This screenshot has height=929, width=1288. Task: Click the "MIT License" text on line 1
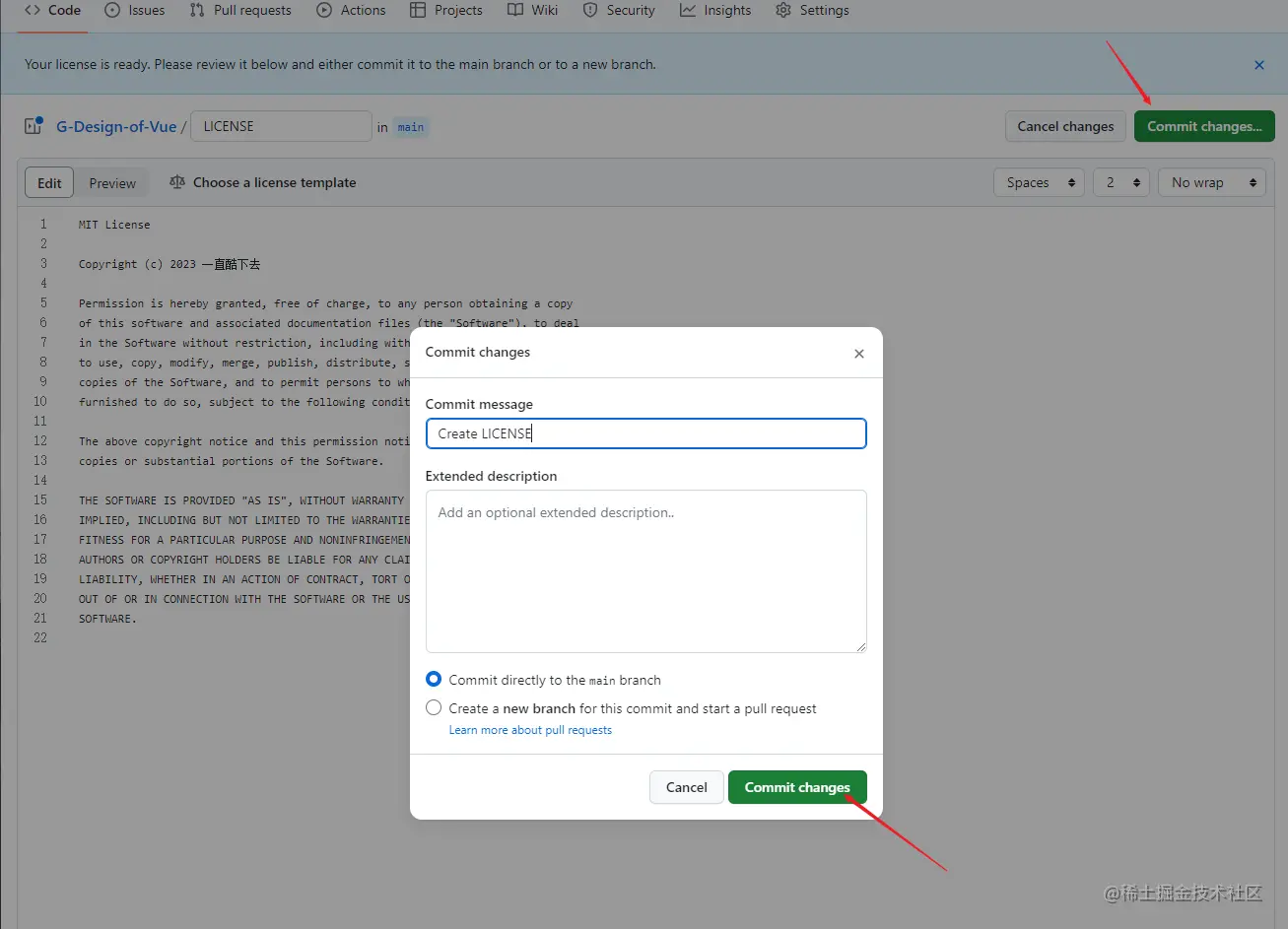coord(114,225)
